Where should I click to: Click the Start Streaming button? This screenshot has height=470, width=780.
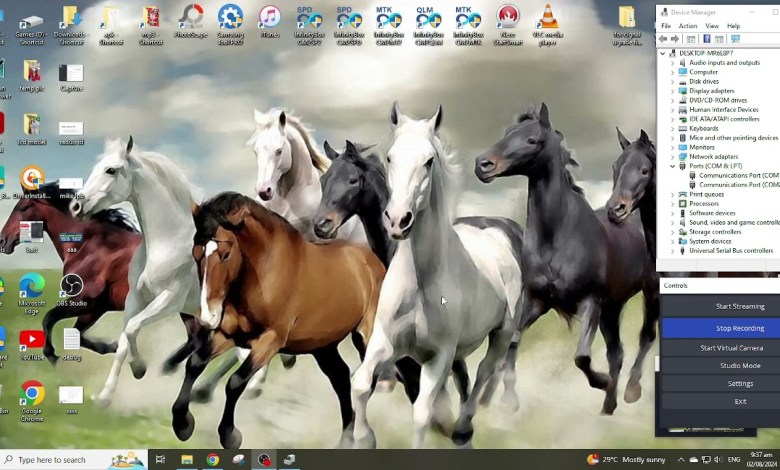[x=739, y=306]
